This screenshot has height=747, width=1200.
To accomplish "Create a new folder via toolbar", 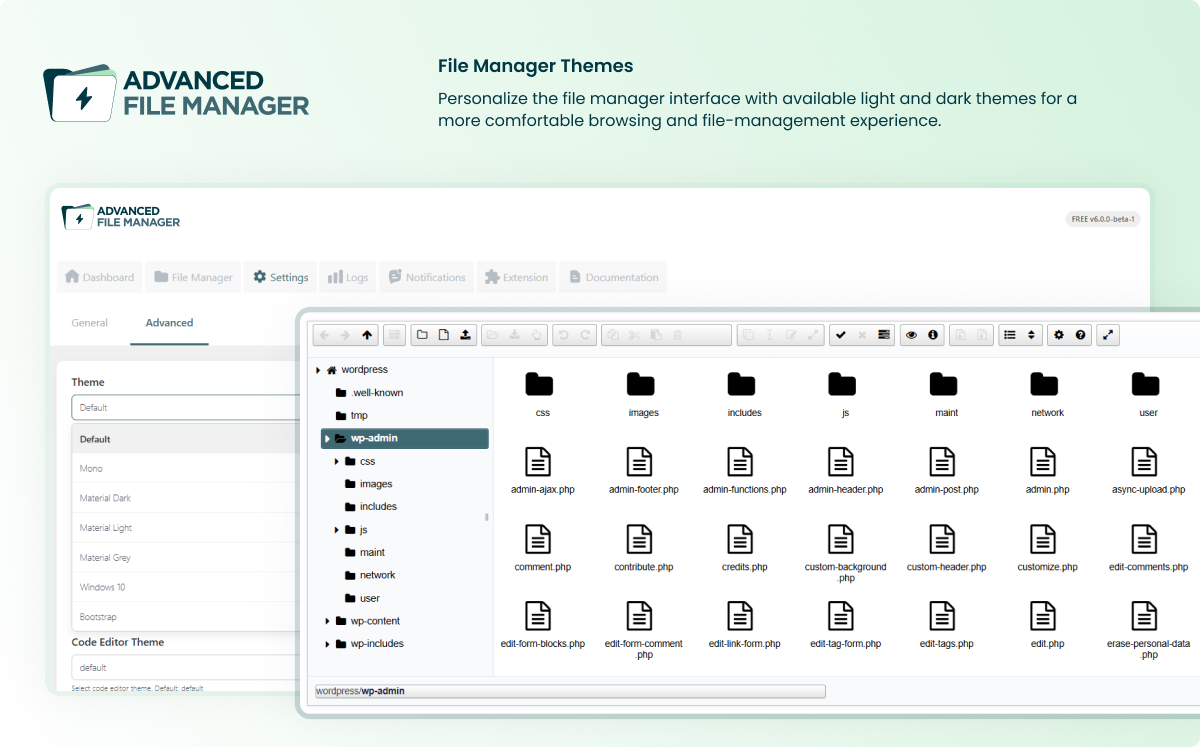I will [x=422, y=335].
